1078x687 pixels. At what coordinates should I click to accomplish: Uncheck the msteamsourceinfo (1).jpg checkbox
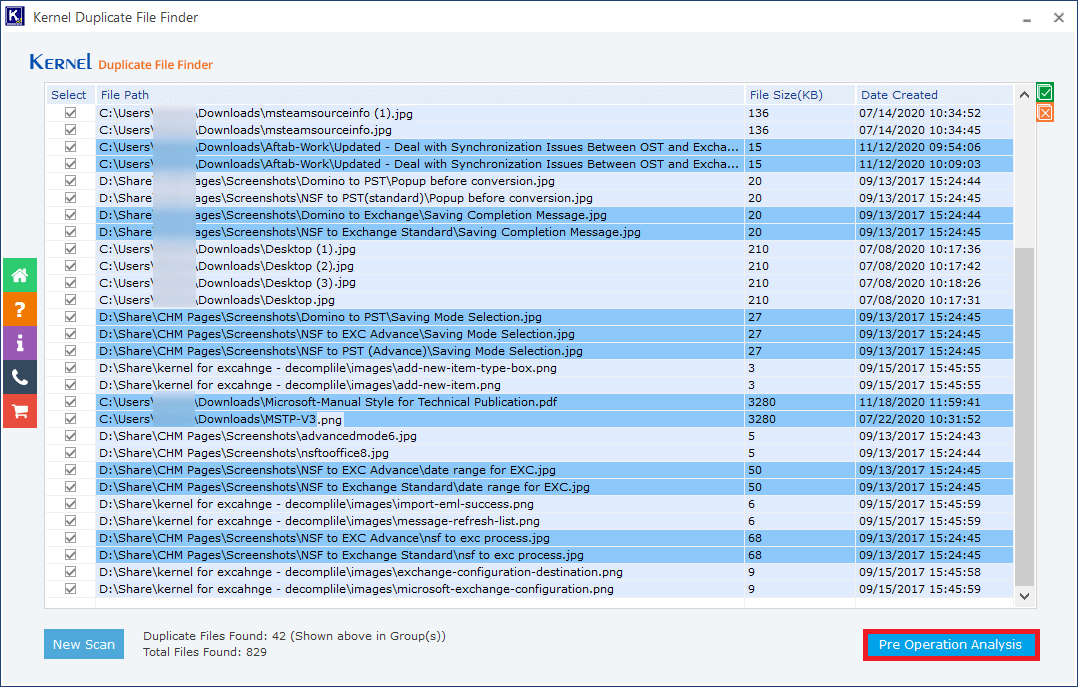point(70,113)
